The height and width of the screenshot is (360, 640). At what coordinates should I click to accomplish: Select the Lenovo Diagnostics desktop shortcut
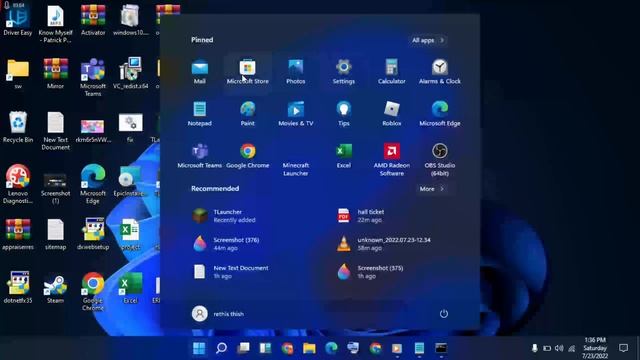(18, 184)
